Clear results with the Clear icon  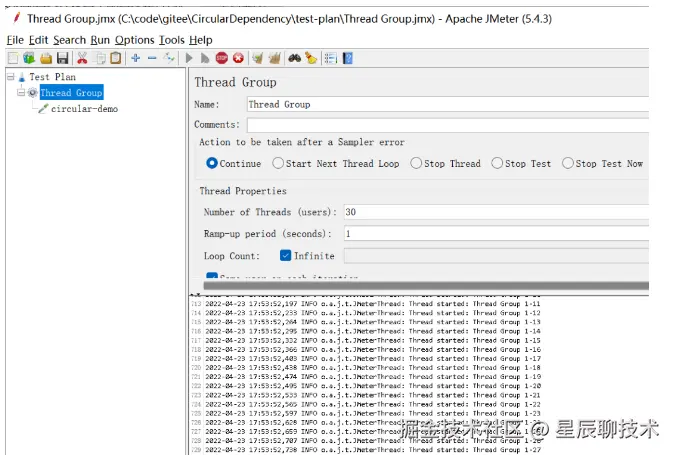(x=257, y=58)
